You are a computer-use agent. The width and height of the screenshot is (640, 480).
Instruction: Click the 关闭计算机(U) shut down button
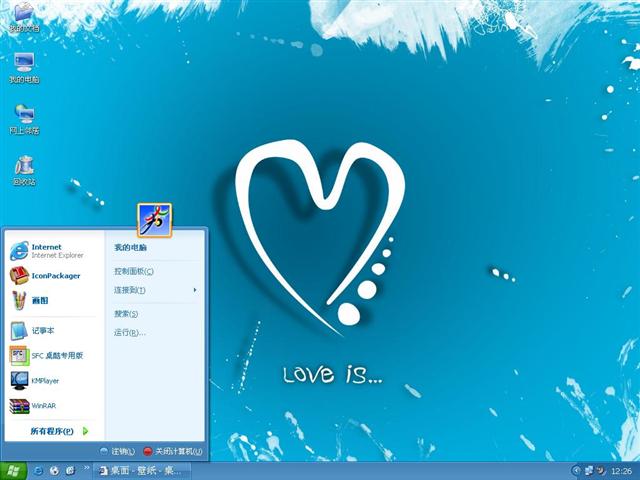173,451
